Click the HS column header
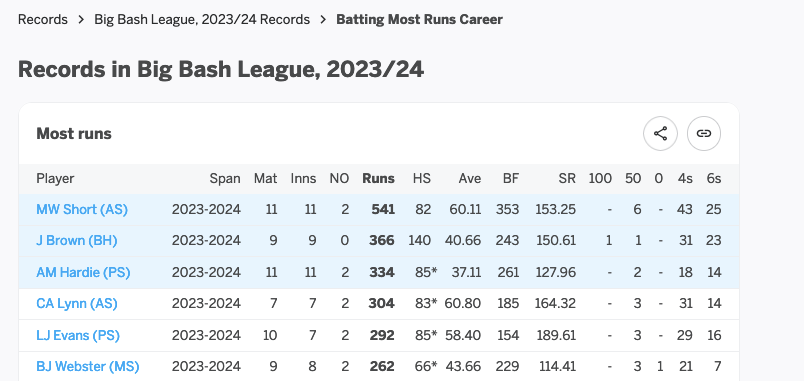 [x=422, y=178]
